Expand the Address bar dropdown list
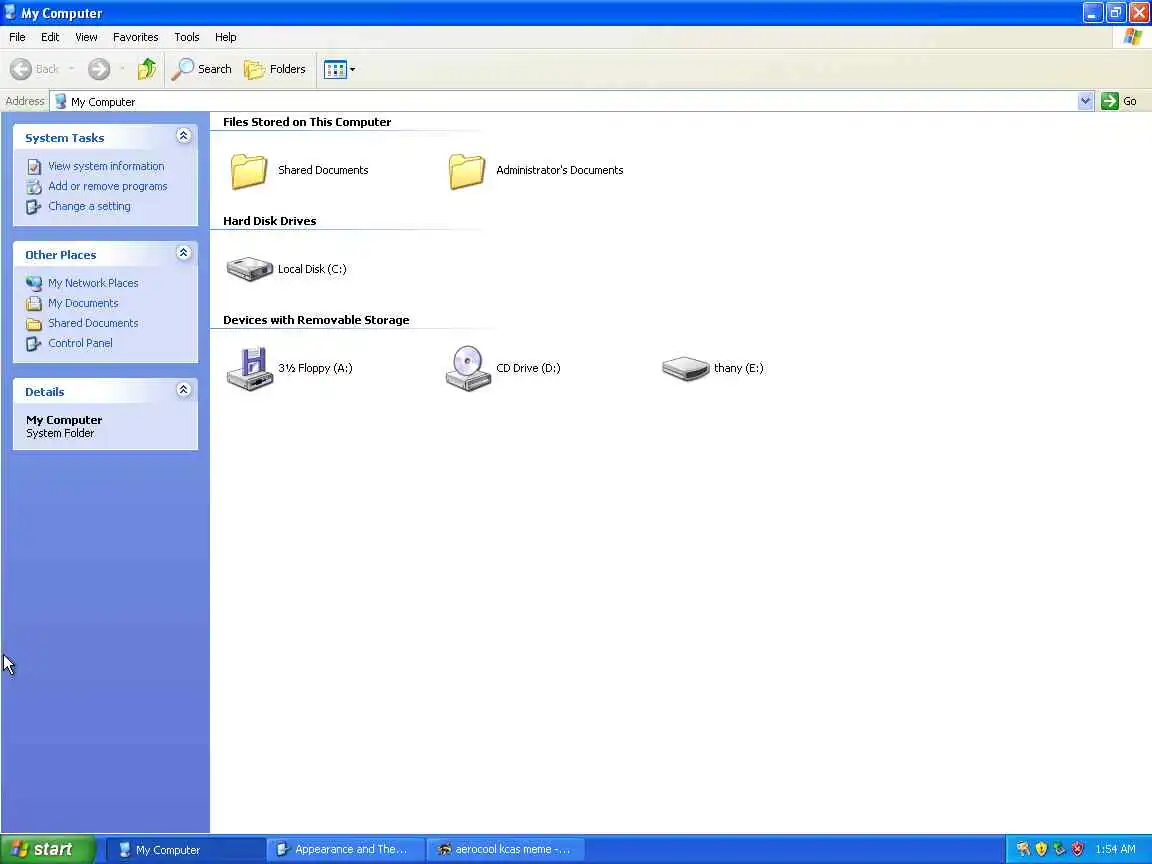 pos(1085,101)
